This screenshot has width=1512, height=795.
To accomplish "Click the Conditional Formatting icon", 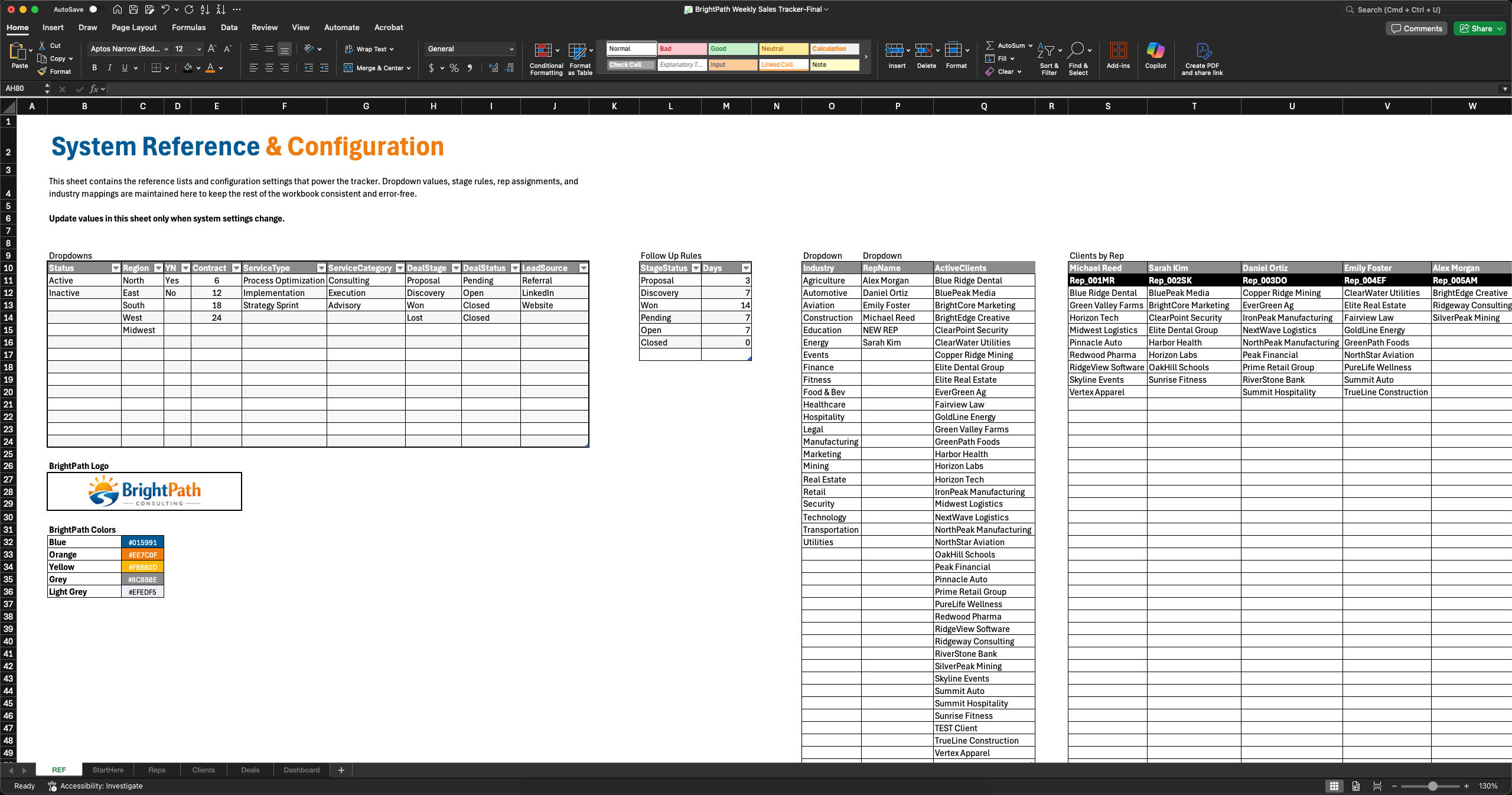I will (x=543, y=51).
